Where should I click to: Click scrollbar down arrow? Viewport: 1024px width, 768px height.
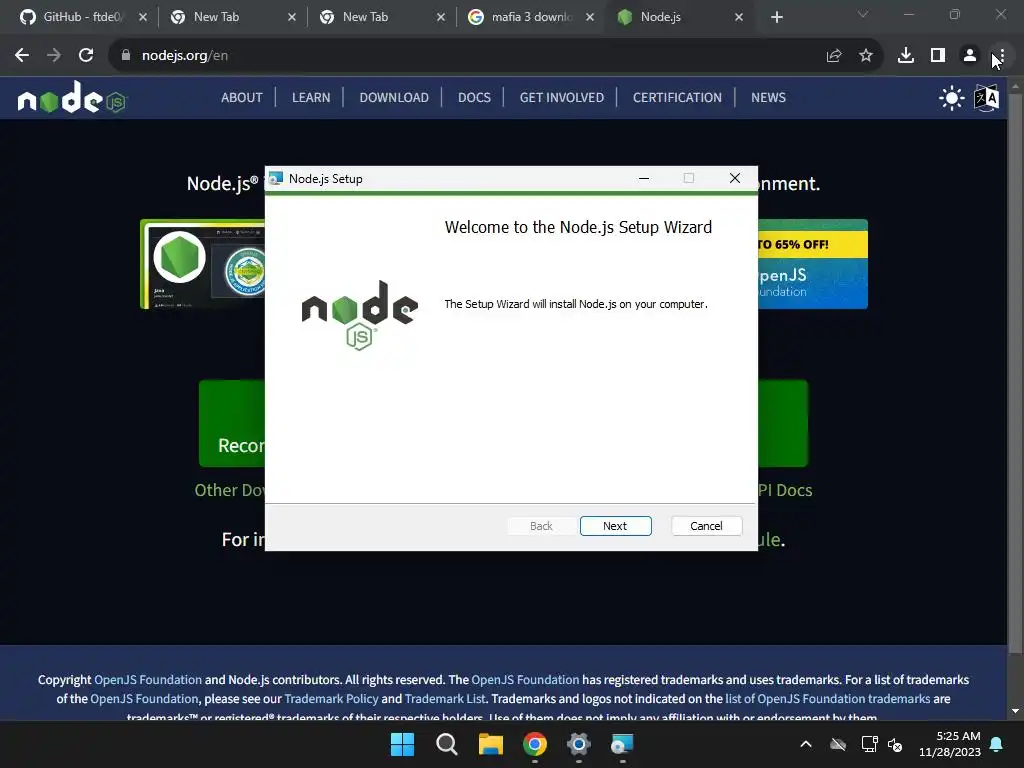tap(1015, 711)
